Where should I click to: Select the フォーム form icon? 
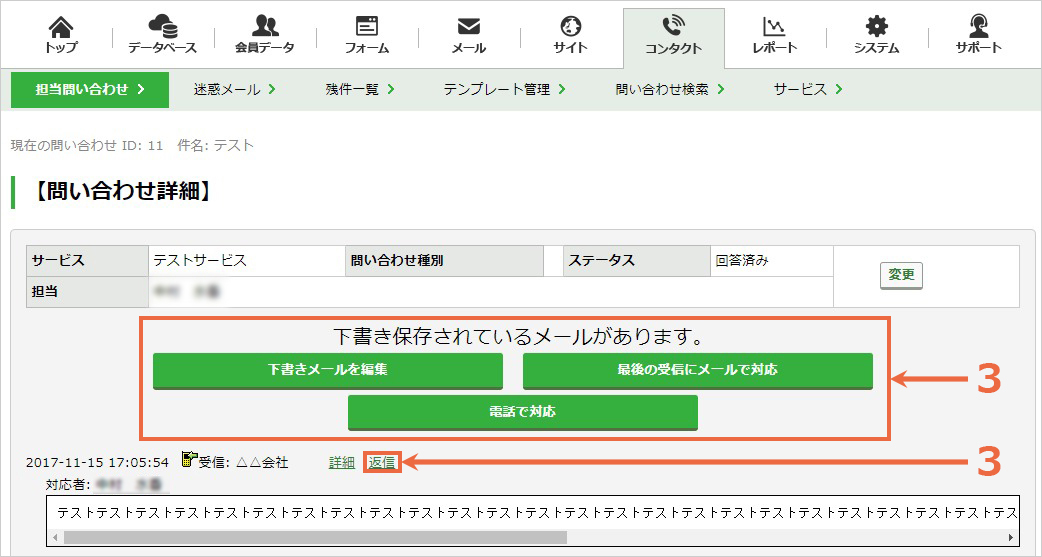(367, 27)
